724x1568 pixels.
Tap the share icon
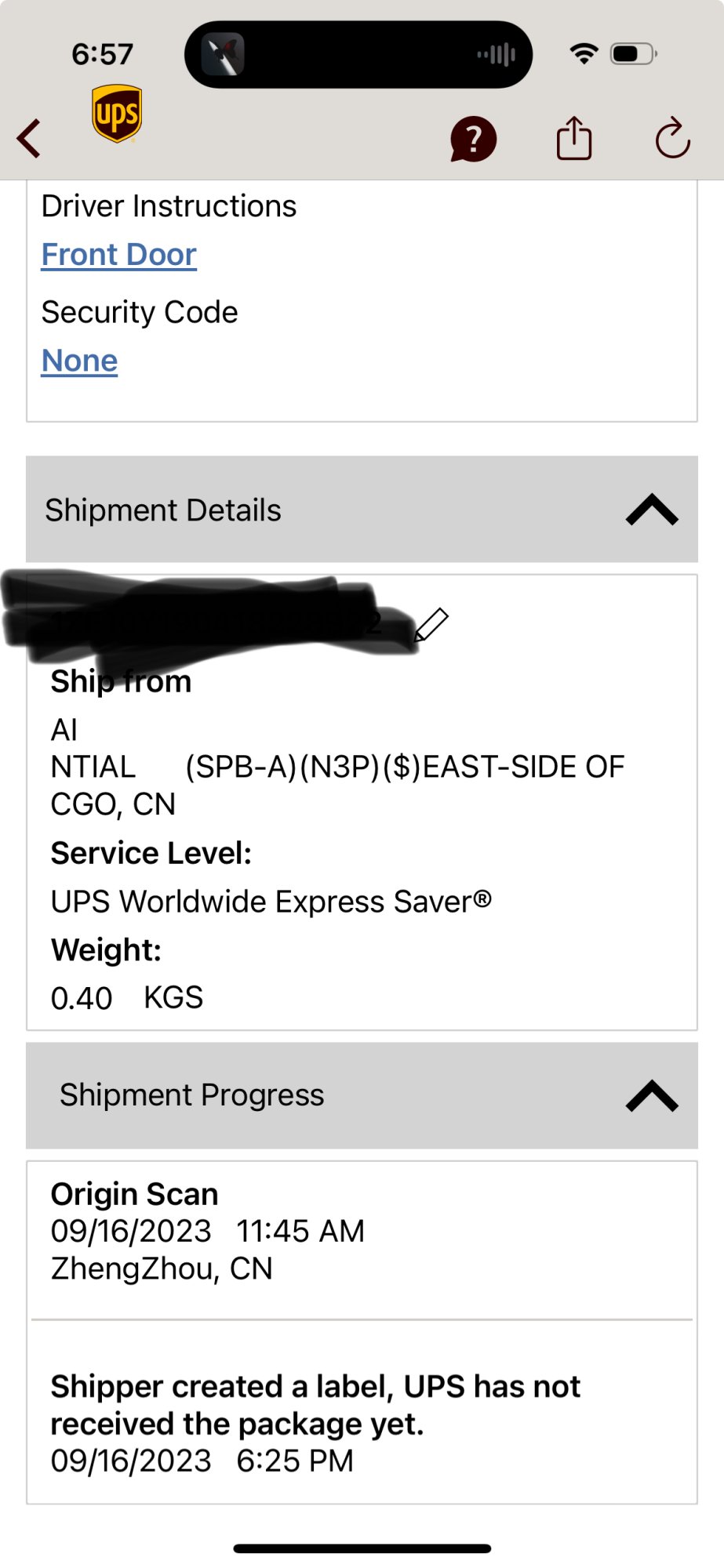click(x=574, y=138)
